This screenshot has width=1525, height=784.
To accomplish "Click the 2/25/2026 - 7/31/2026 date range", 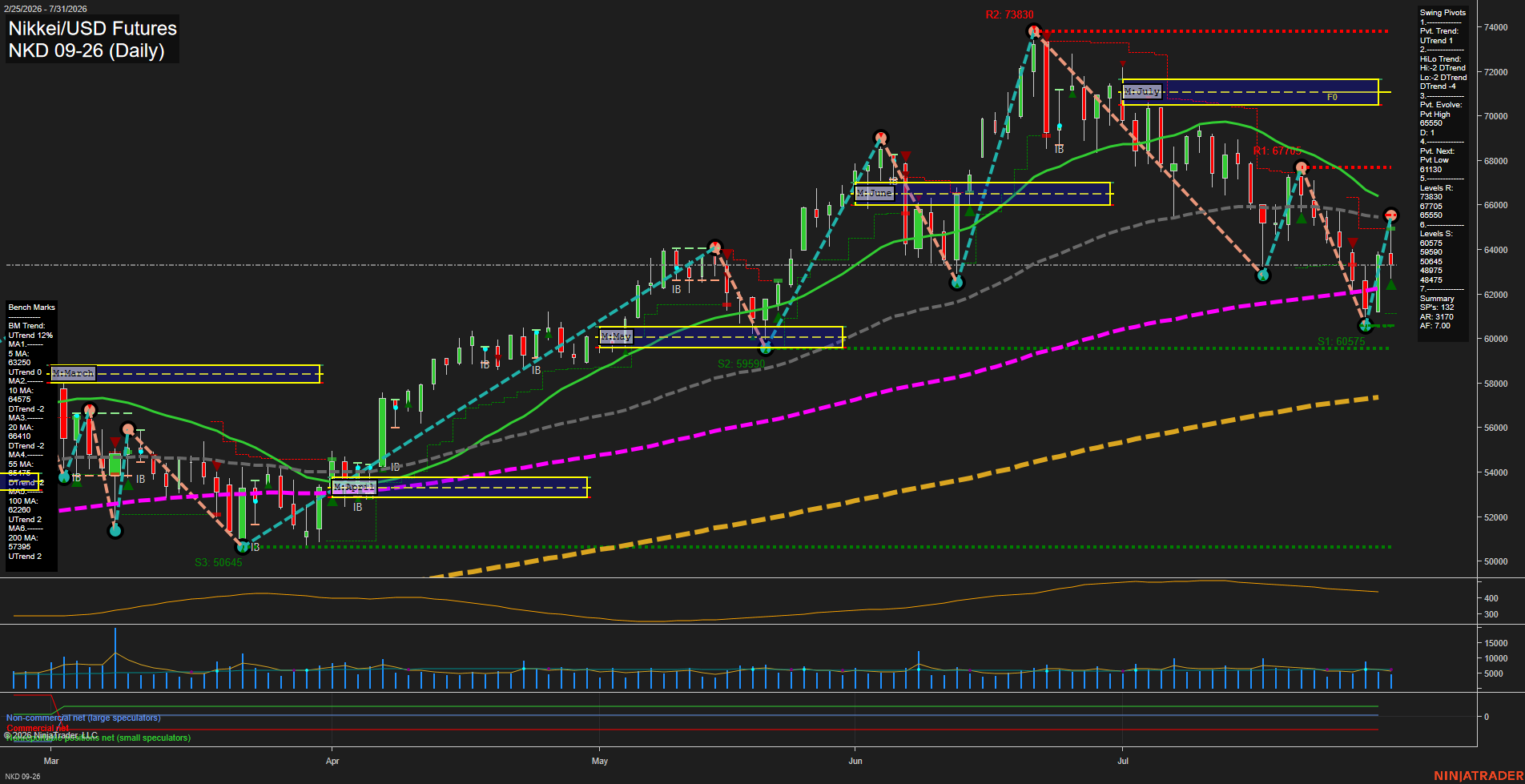I will (46, 9).
